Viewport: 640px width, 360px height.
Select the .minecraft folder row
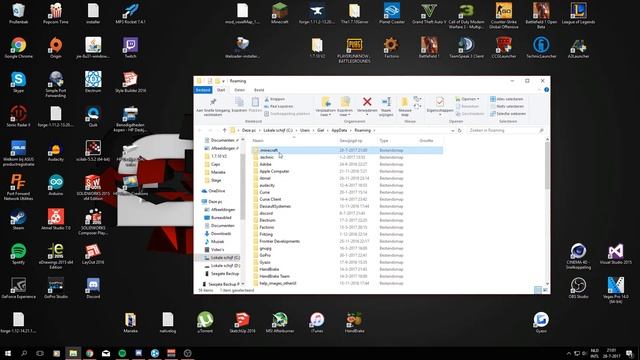click(347, 150)
